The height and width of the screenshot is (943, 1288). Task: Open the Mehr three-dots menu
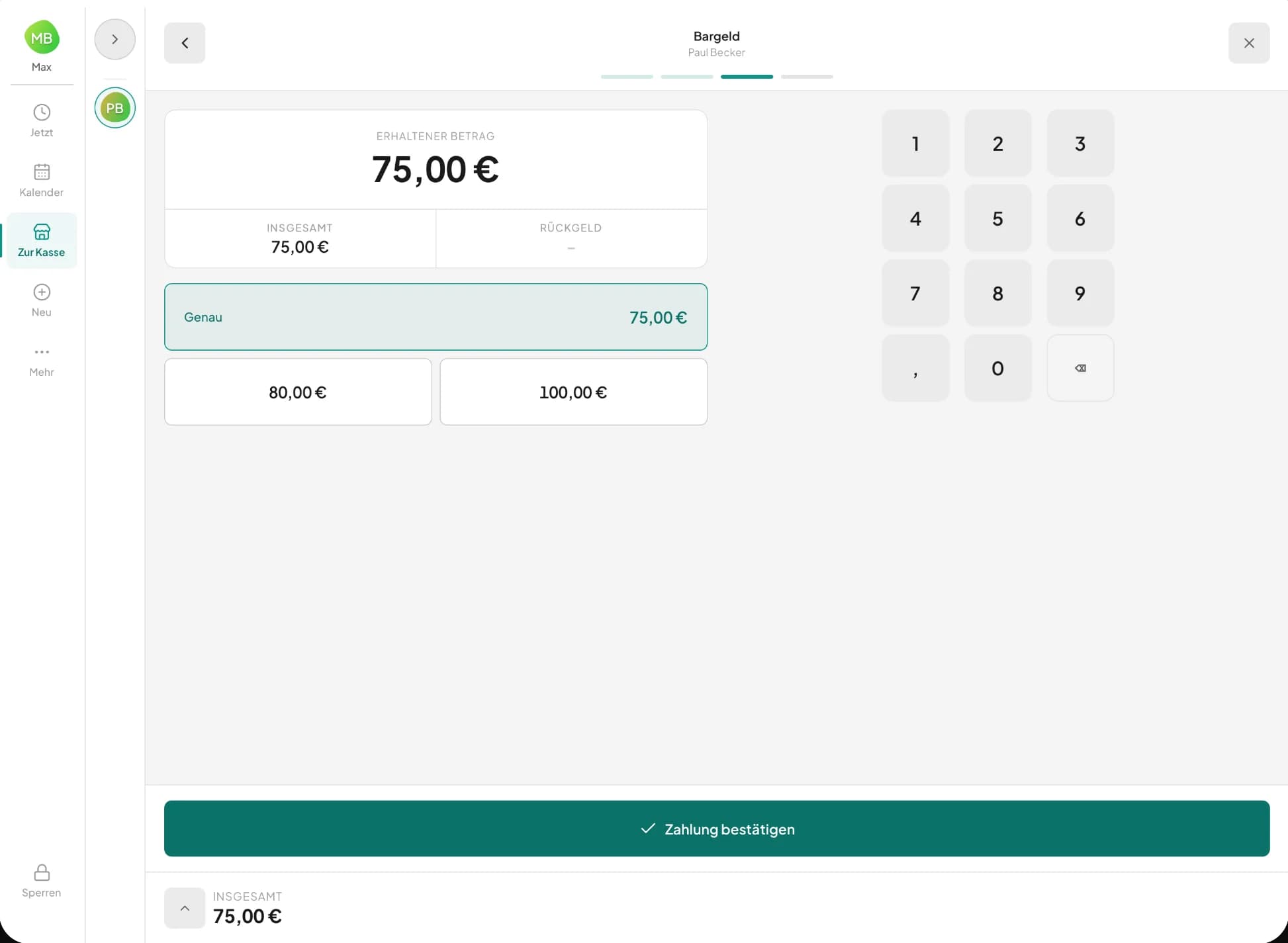(x=42, y=352)
